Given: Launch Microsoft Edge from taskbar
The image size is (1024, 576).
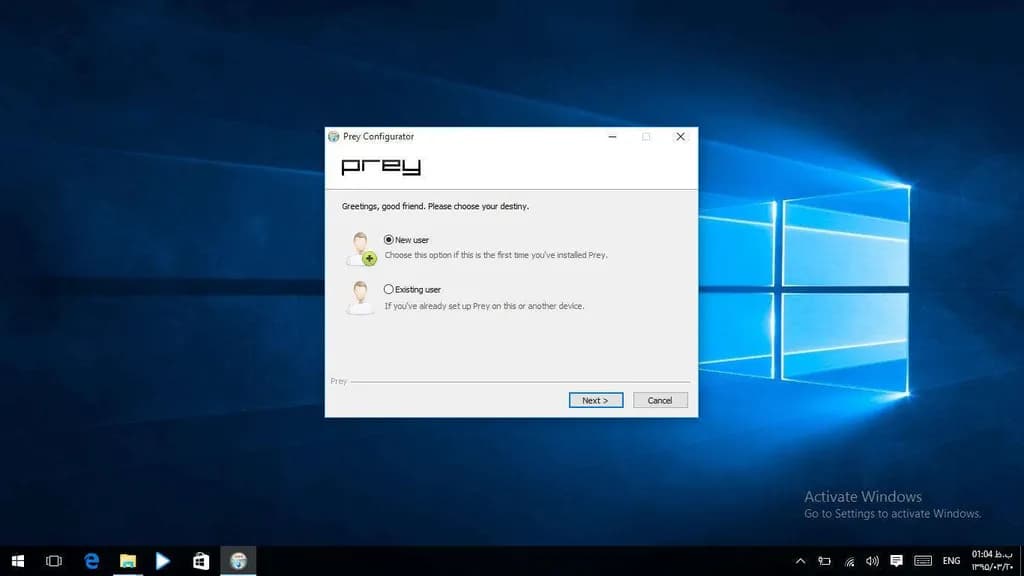Looking at the screenshot, I should [92, 561].
